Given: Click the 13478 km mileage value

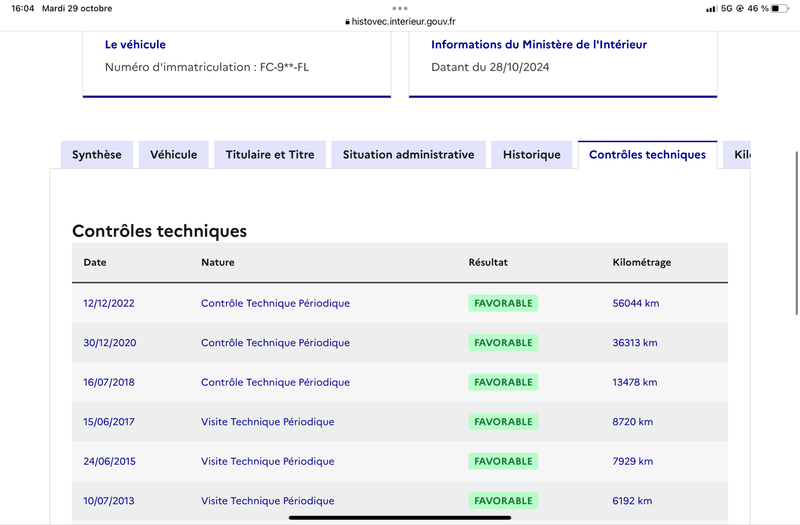Looking at the screenshot, I should [635, 382].
